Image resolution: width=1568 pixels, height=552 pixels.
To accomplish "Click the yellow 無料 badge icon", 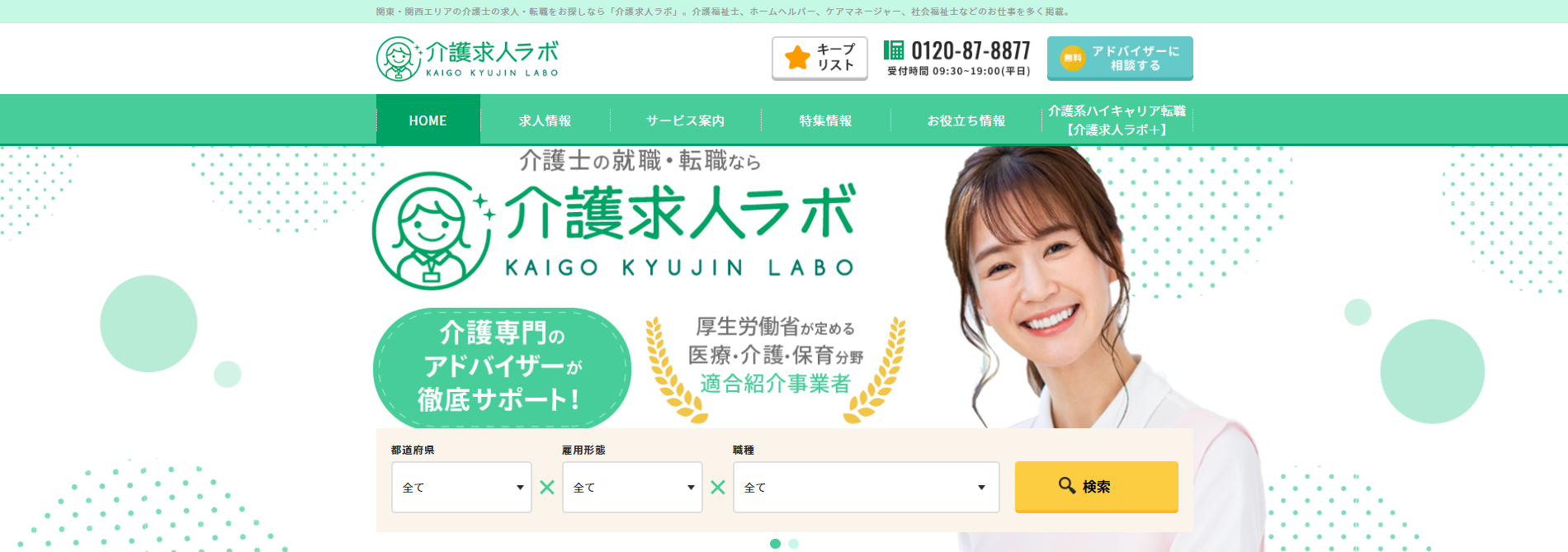I will pos(1072,58).
